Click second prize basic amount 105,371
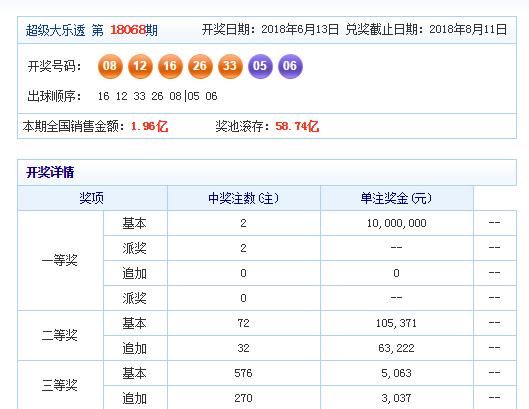This screenshot has height=409, width=529. click(x=396, y=323)
